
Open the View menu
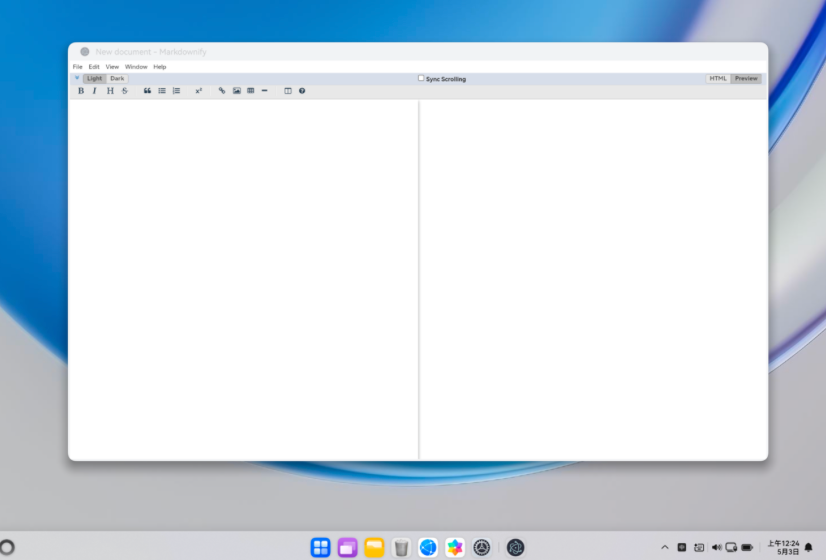tap(112, 67)
